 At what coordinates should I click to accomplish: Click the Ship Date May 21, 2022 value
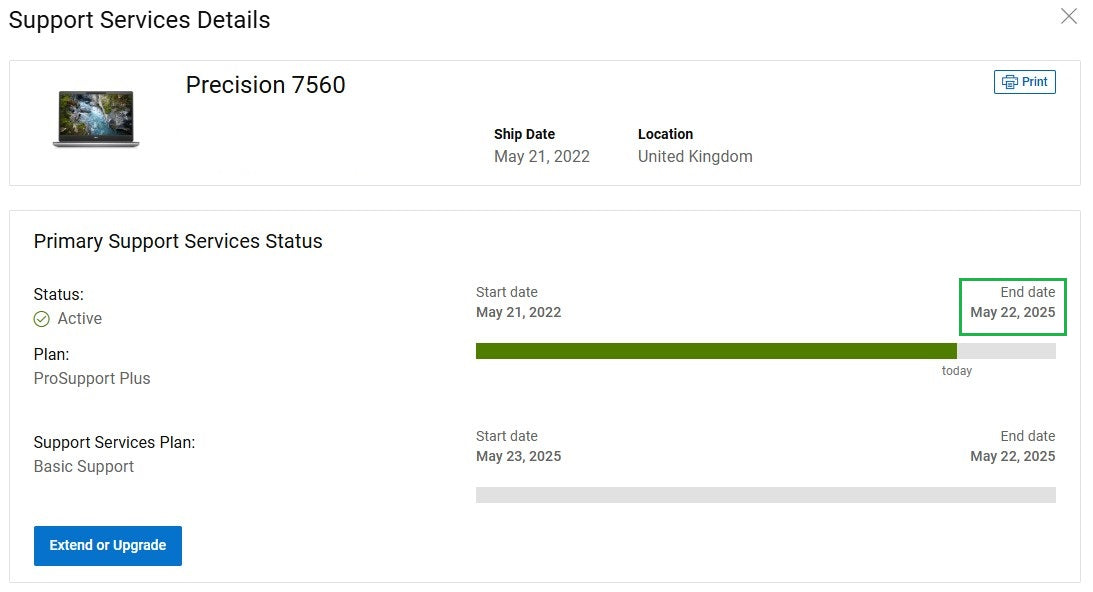coord(542,156)
